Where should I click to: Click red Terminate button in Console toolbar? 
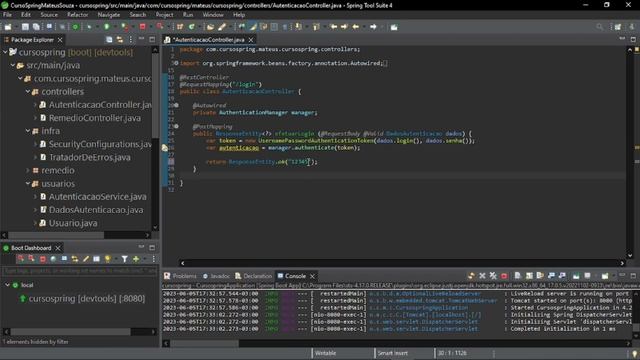pos(504,276)
